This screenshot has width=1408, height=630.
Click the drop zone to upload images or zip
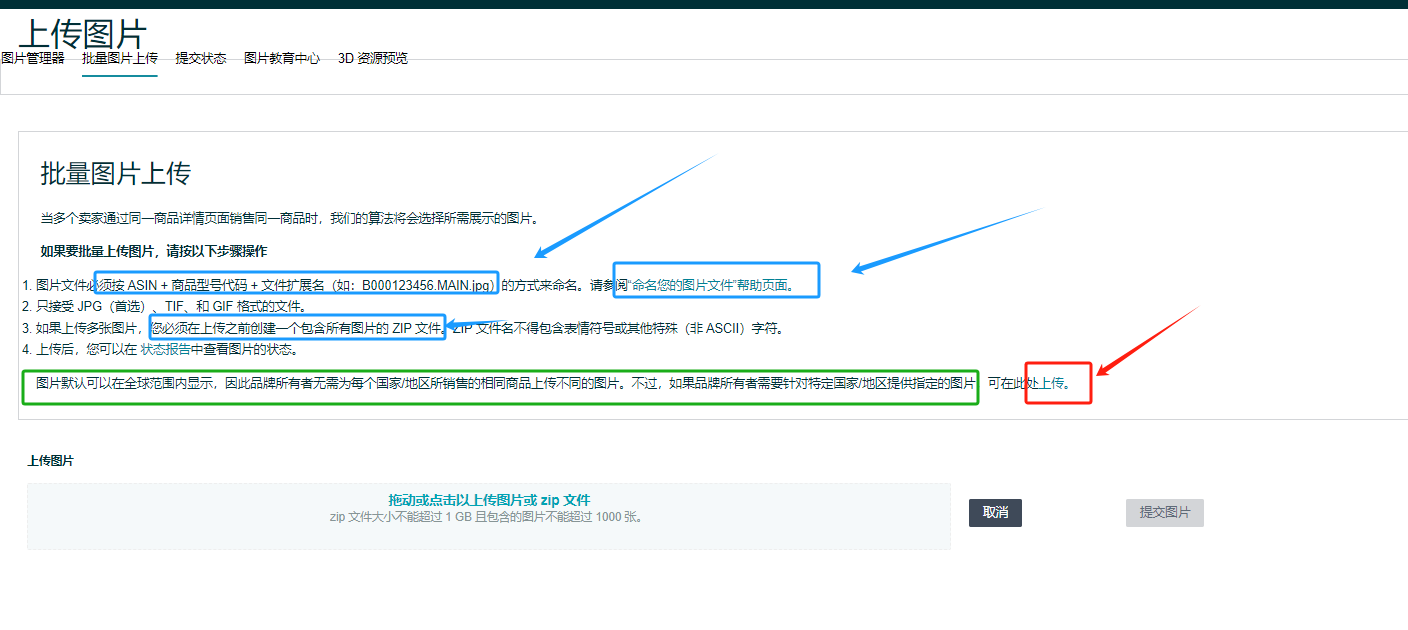[489, 516]
